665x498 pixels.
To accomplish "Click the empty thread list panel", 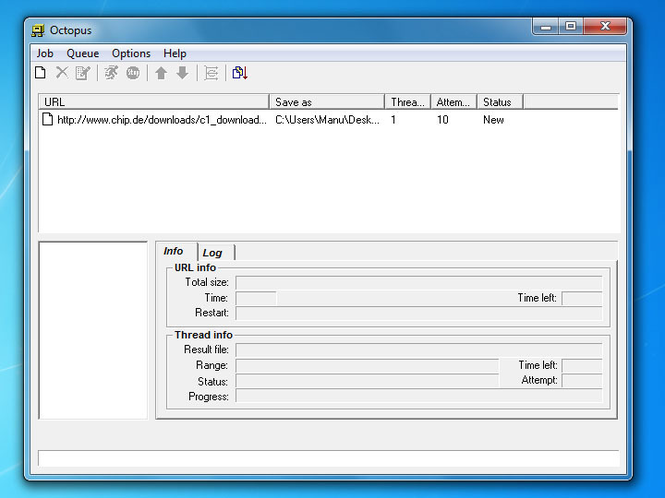I will pyautogui.click(x=93, y=330).
